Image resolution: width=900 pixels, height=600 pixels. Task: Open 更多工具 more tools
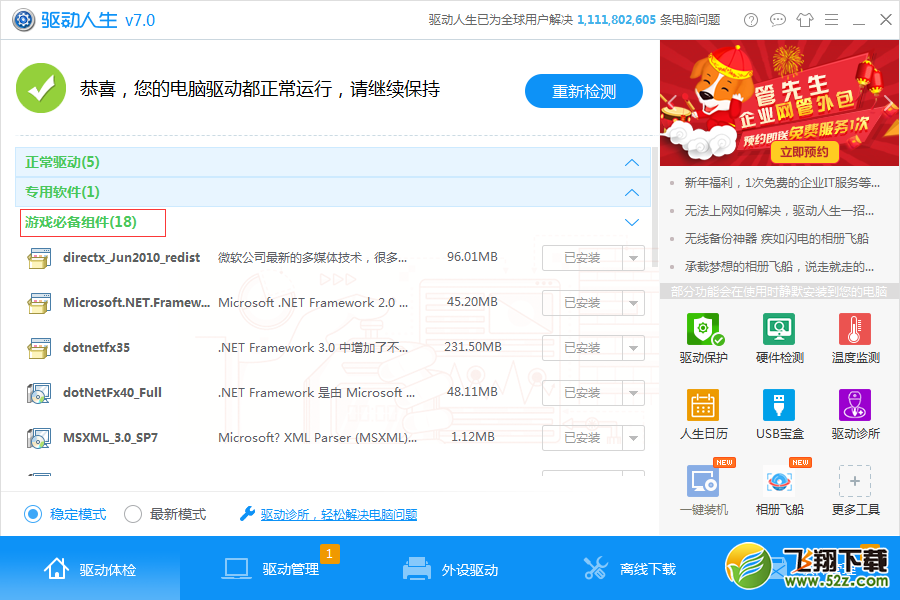pos(855,490)
